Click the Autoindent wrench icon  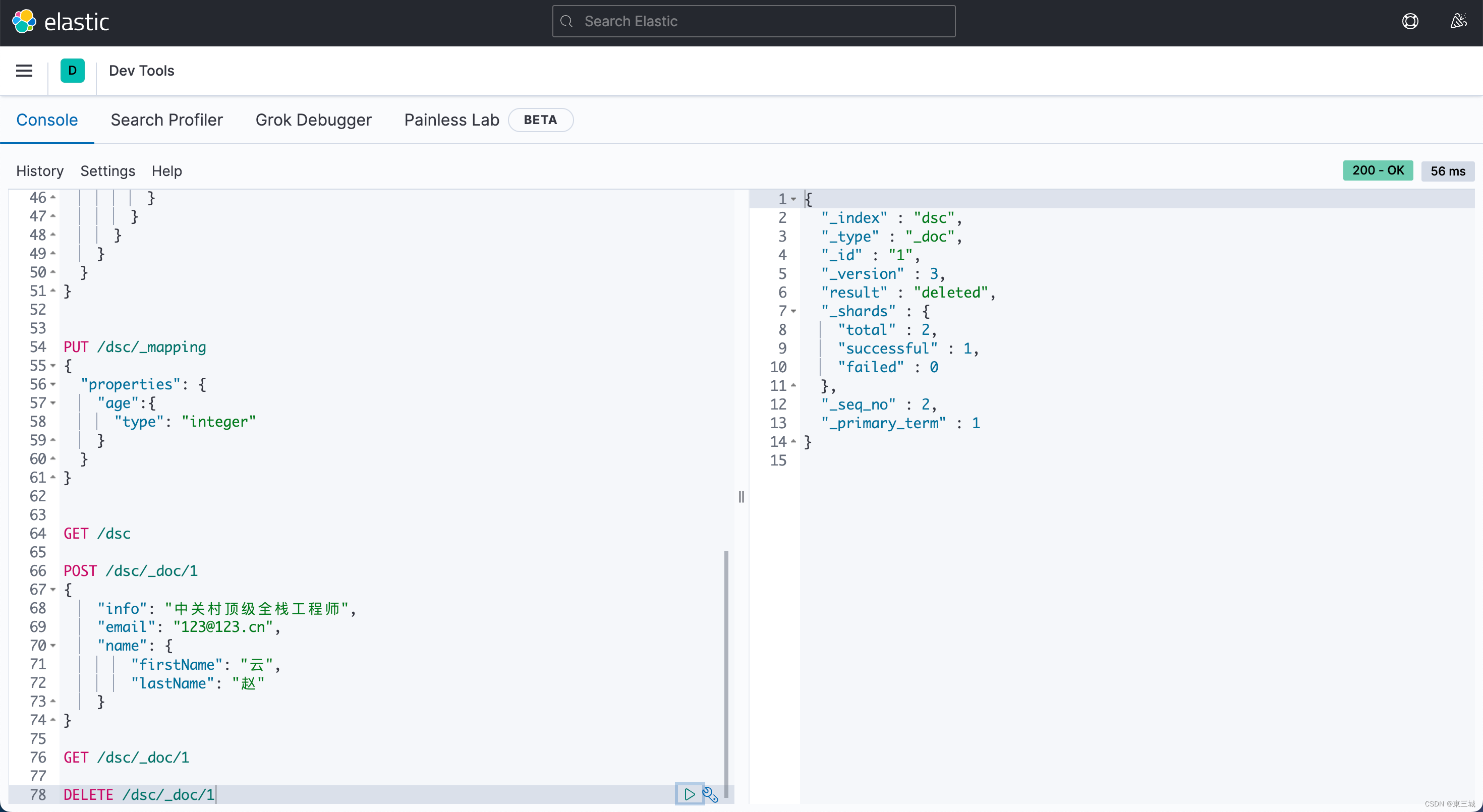[711, 794]
